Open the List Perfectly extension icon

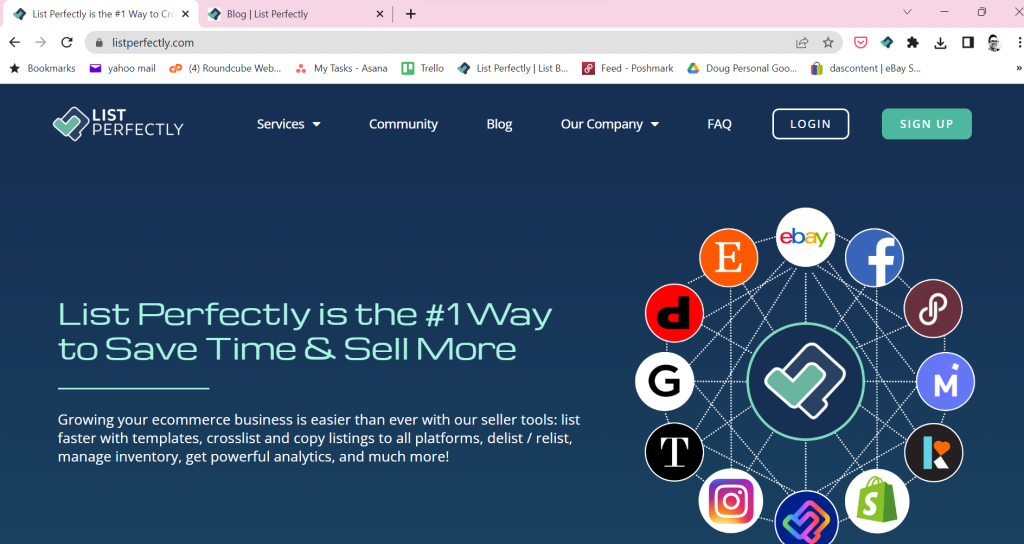[887, 42]
